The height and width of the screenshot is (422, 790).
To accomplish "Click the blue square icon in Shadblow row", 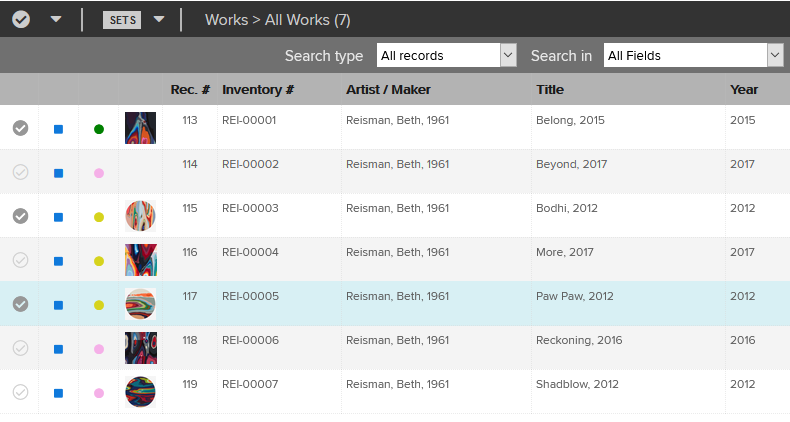I will [58, 393].
